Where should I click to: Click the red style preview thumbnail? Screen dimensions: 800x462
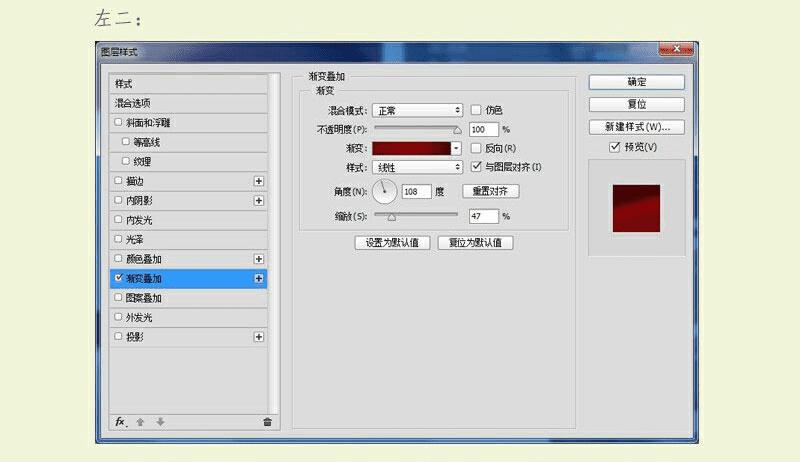pyautogui.click(x=636, y=208)
